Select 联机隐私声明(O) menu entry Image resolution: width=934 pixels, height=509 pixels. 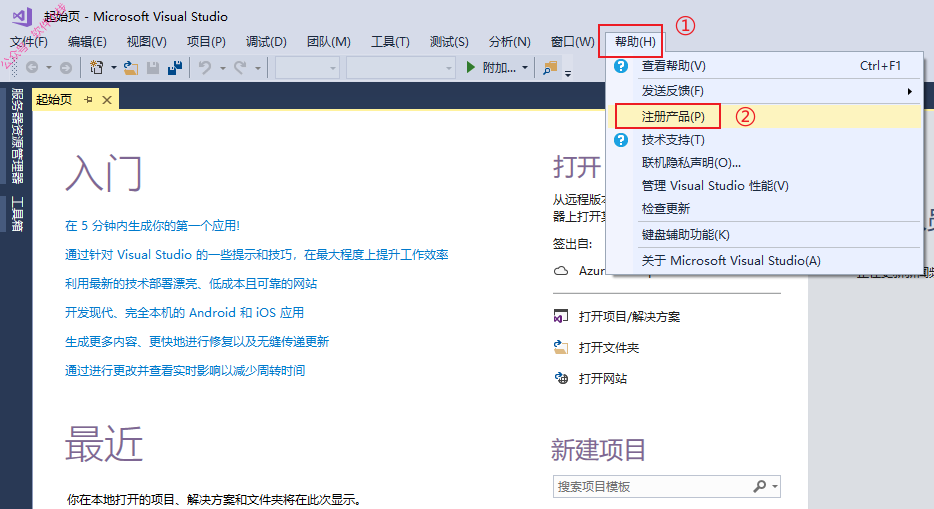click(x=765, y=163)
